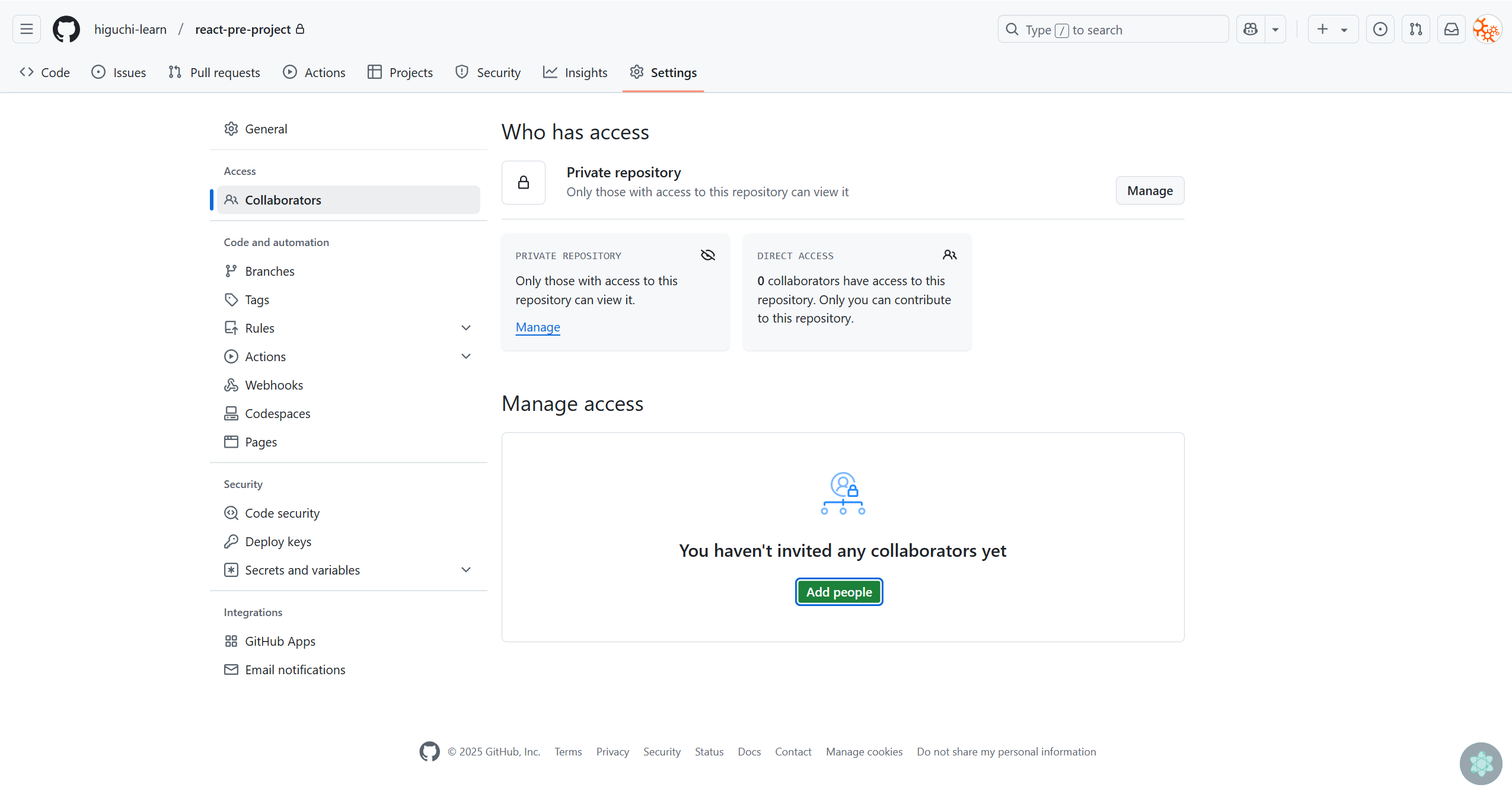The image size is (1512, 794).
Task: Switch to the Pull requests tab
Action: [x=214, y=72]
